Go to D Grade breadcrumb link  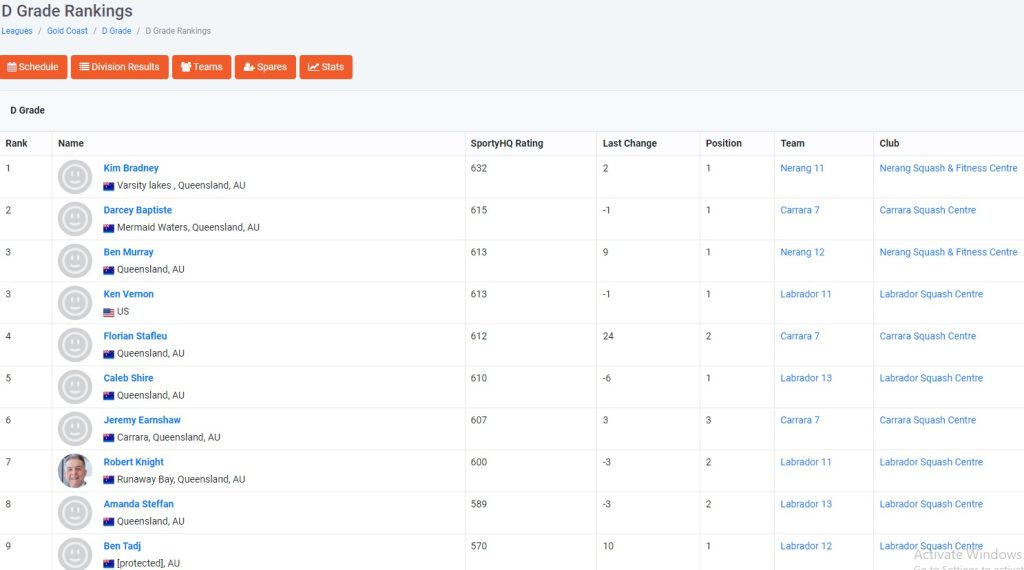pos(116,31)
